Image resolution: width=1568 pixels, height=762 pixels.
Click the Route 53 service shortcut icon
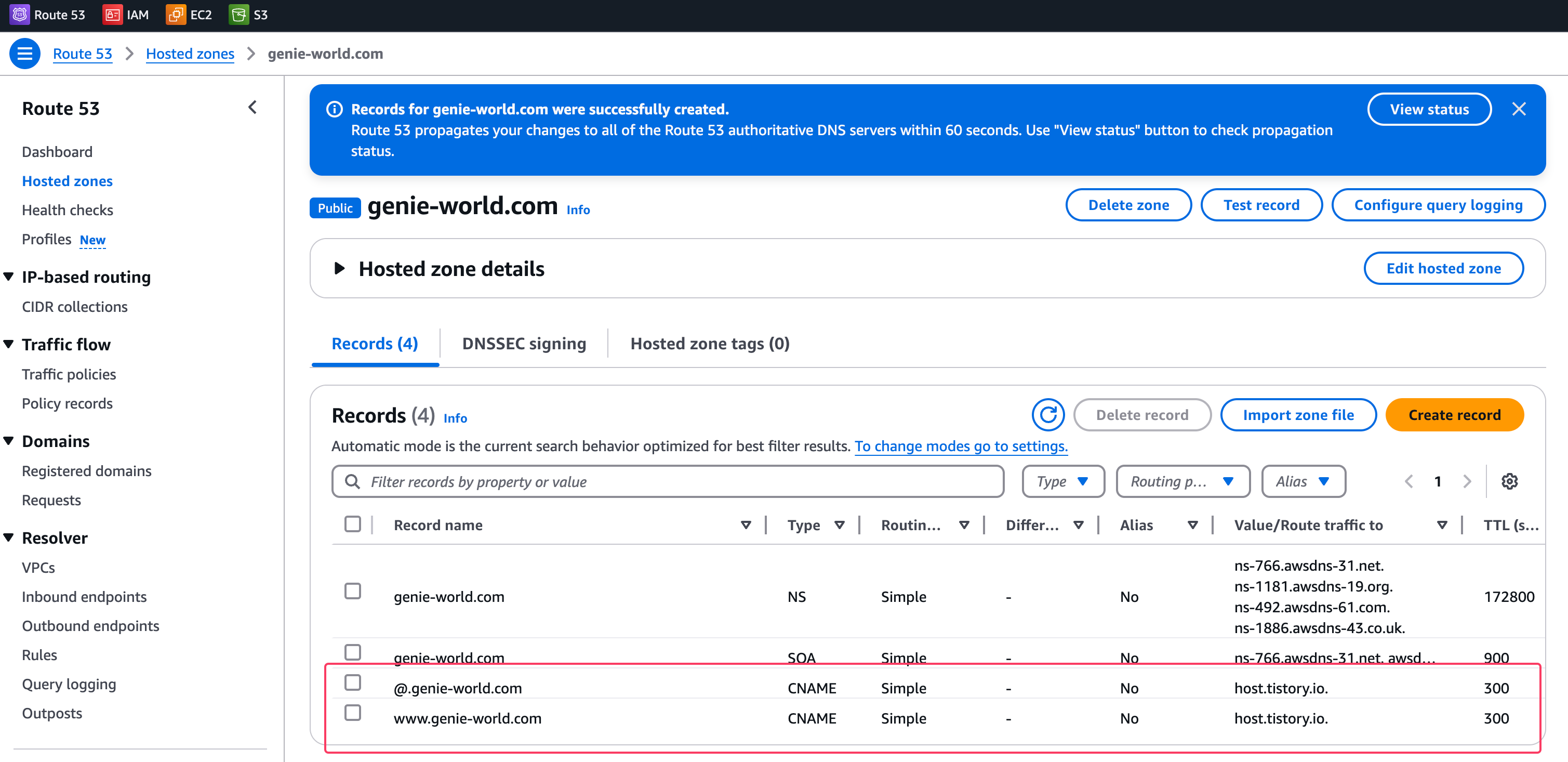pyautogui.click(x=19, y=15)
